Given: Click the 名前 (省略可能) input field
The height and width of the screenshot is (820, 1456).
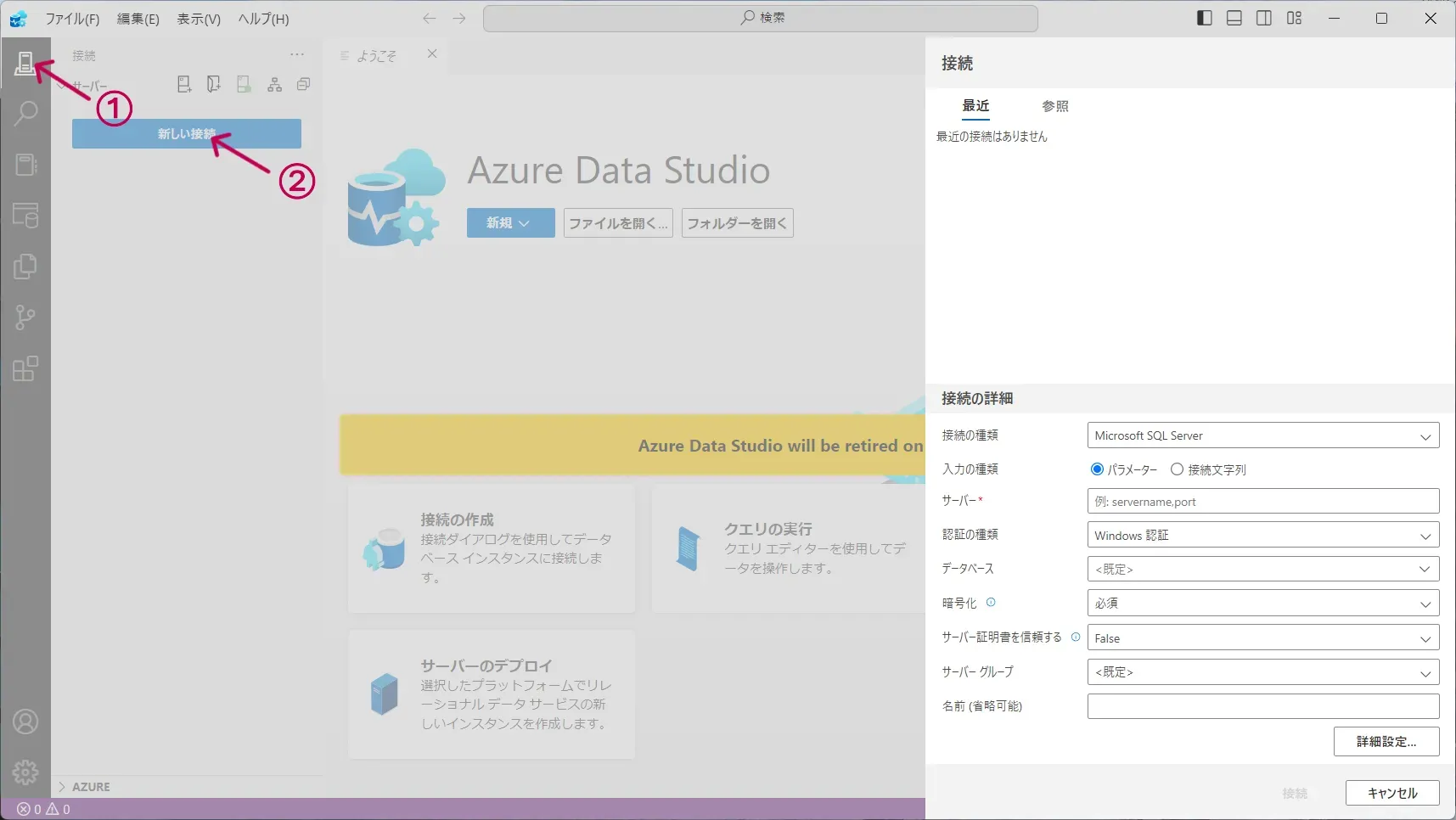Looking at the screenshot, I should 1263,706.
